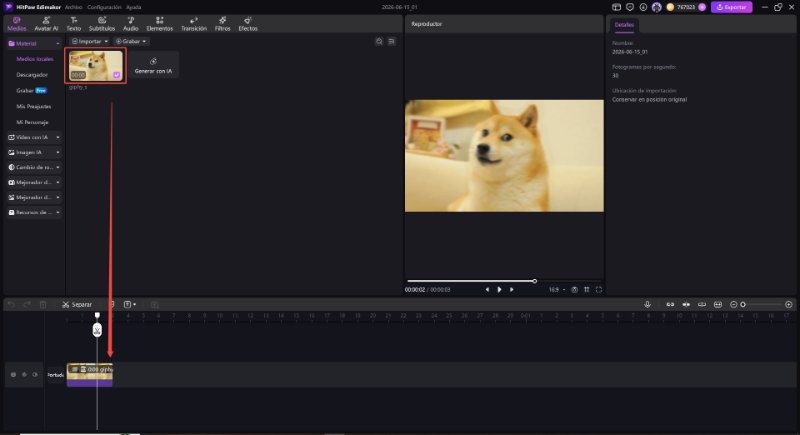Open the Avatar AI tool
Image resolution: width=800 pixels, height=435 pixels.
point(46,24)
